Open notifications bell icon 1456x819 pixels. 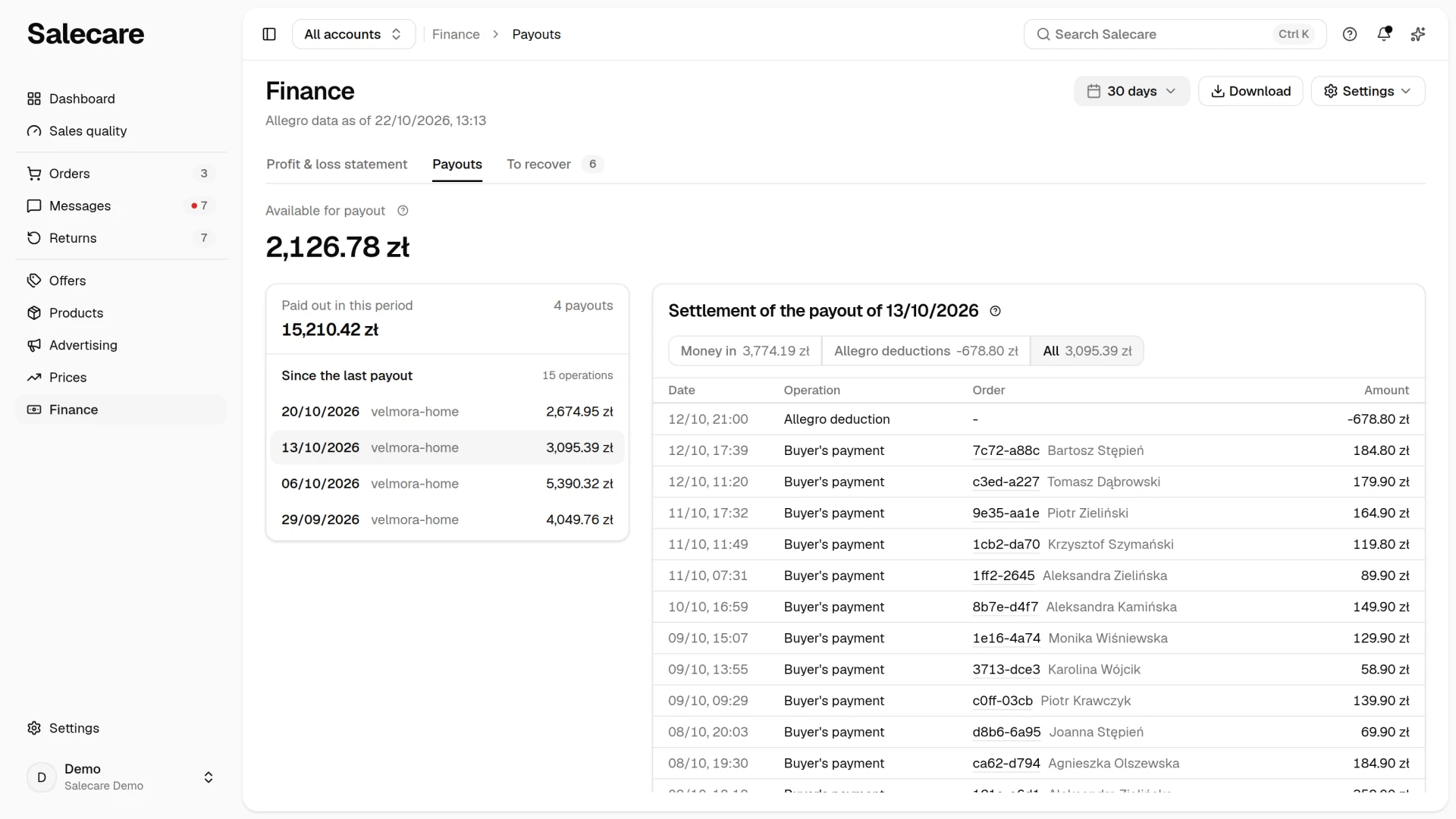pyautogui.click(x=1384, y=34)
